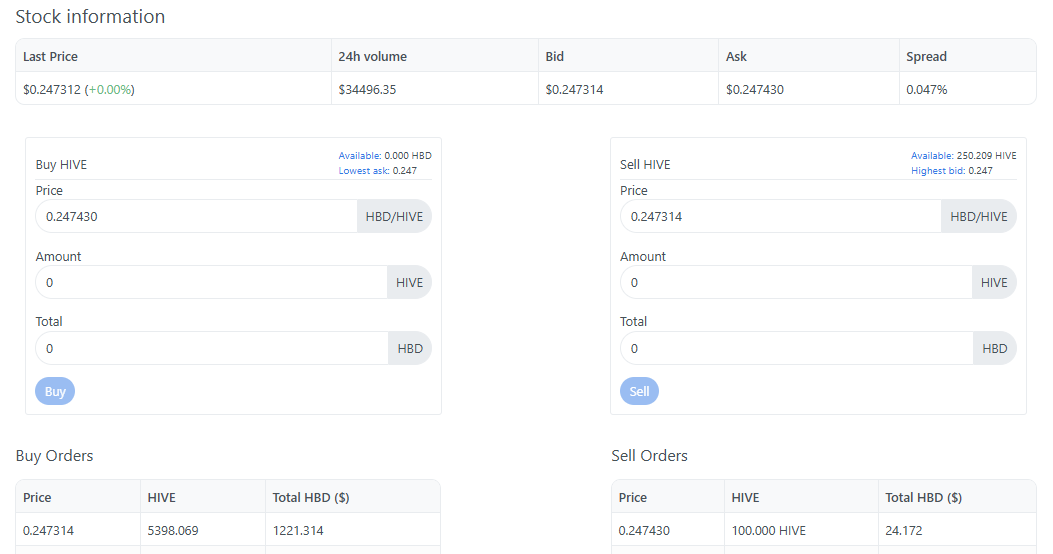Screen dimensions: 1053x554
Task: Select 24h volume value $34496.35
Action: 367,89
